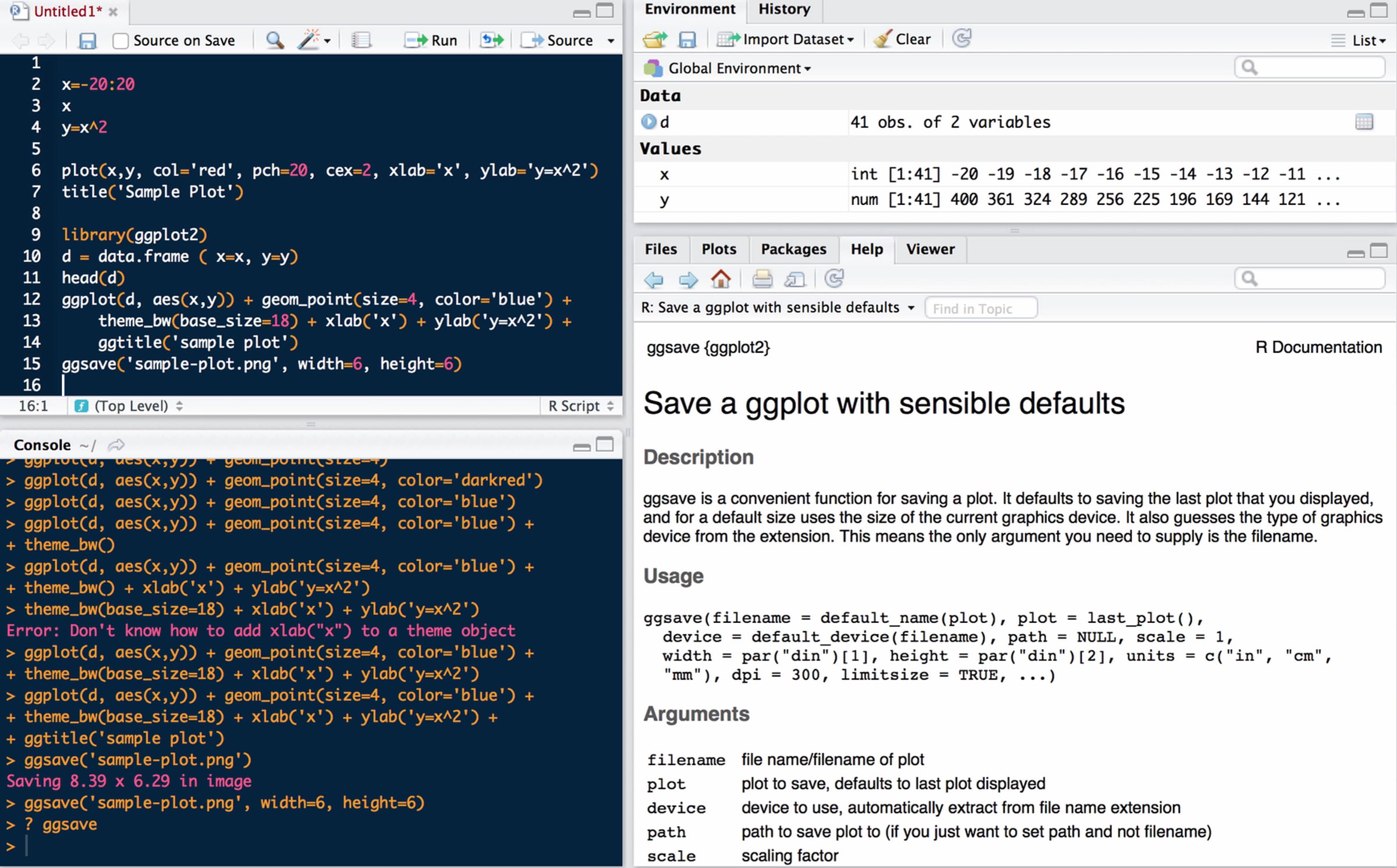The image size is (1397, 868).
Task: View data frame d in grid viewer
Action: click(x=1364, y=122)
